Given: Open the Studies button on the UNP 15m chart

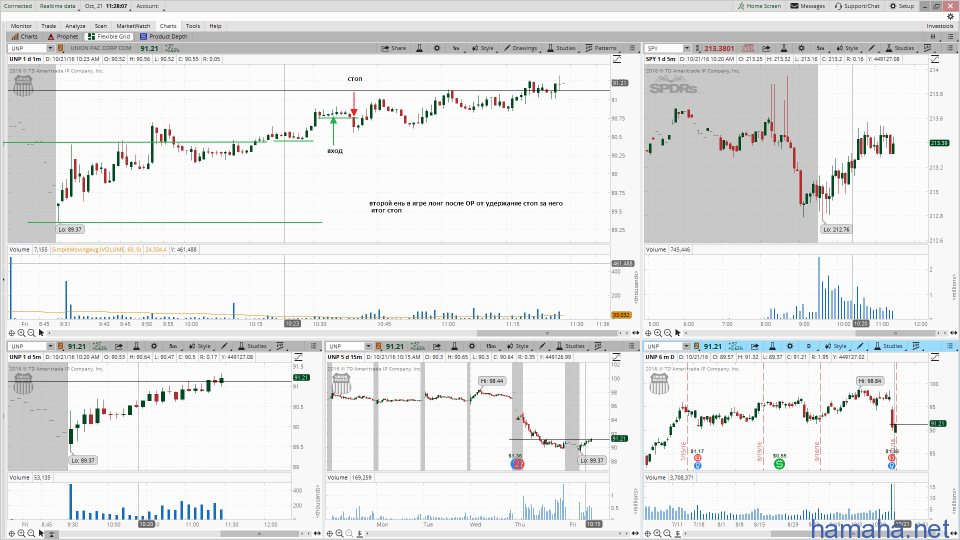Looking at the screenshot, I should 570,346.
